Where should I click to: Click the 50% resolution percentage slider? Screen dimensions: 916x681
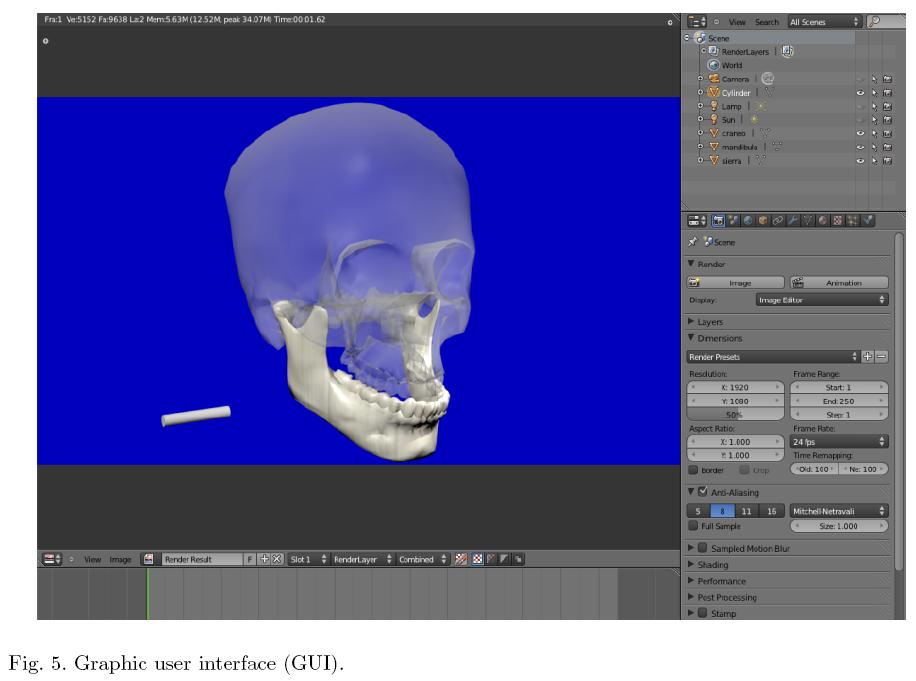736,414
